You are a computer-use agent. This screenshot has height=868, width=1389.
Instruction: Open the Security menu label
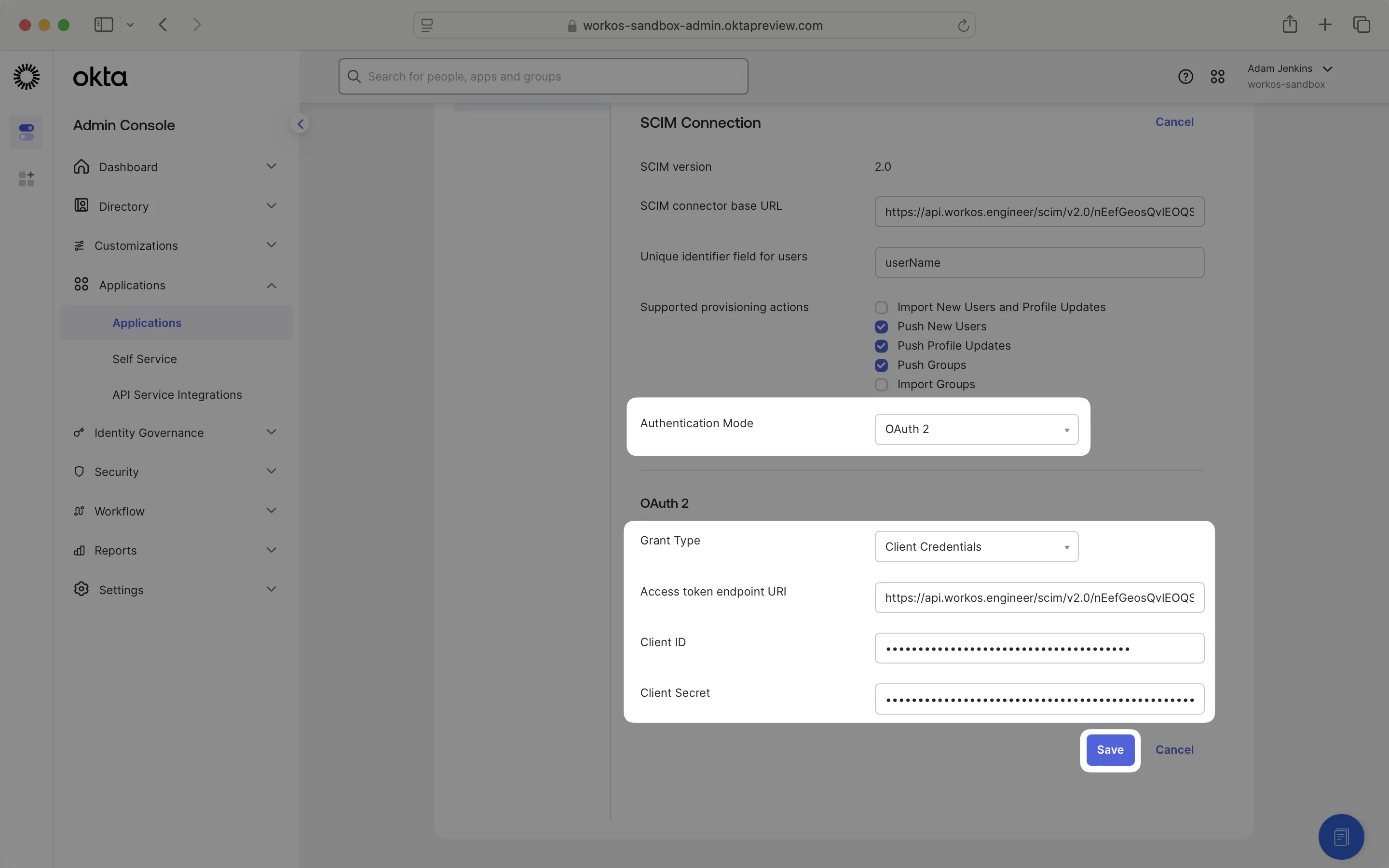click(117, 472)
